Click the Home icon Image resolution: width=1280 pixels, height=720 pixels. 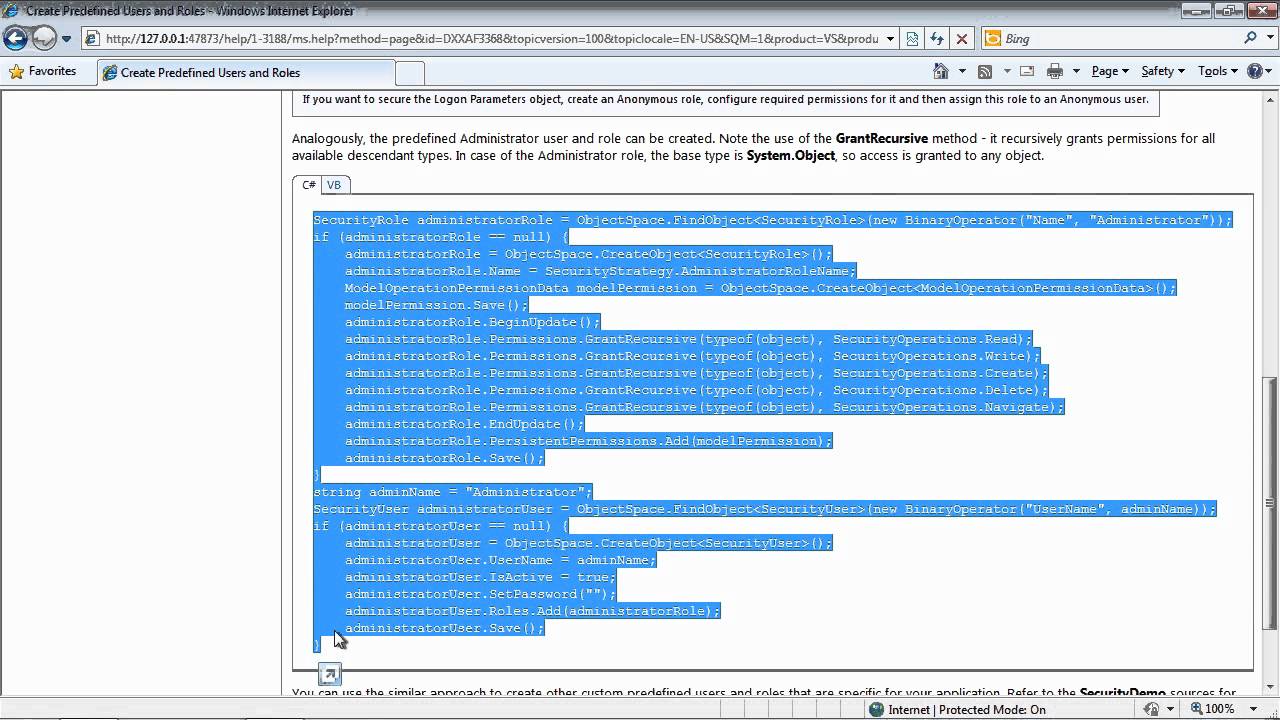(x=941, y=71)
